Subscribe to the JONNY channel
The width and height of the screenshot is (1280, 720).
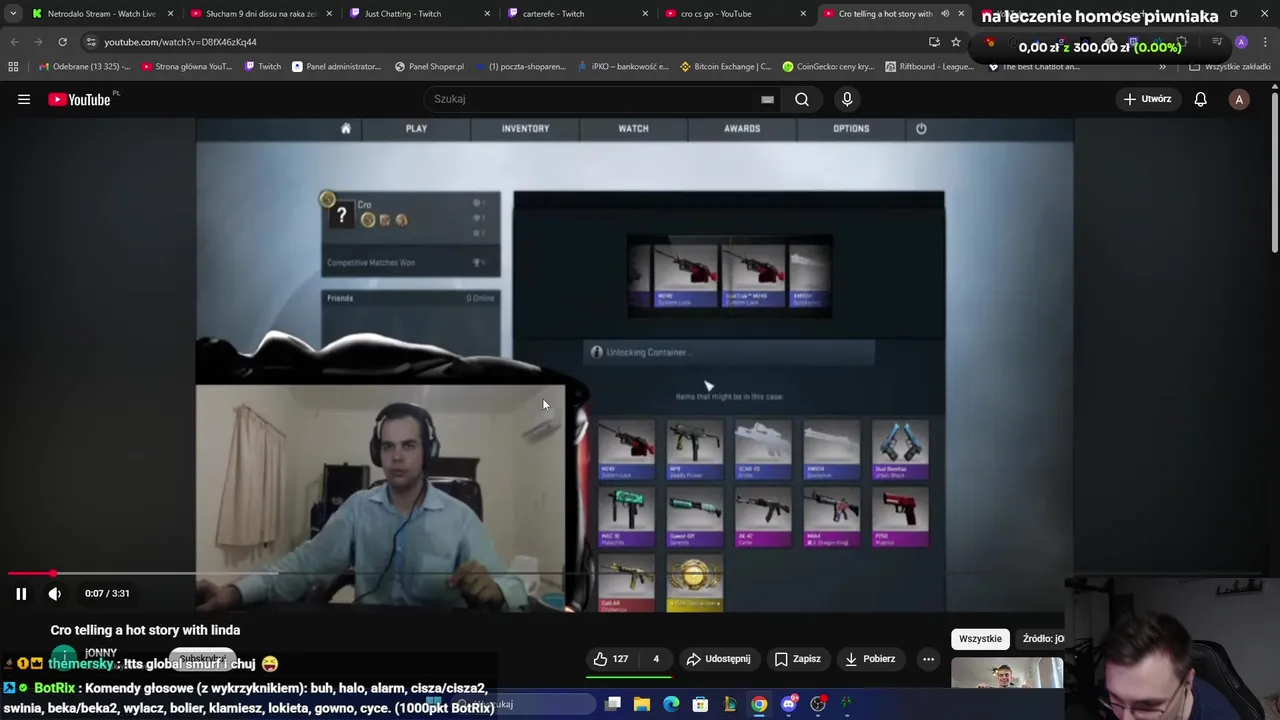point(202,659)
